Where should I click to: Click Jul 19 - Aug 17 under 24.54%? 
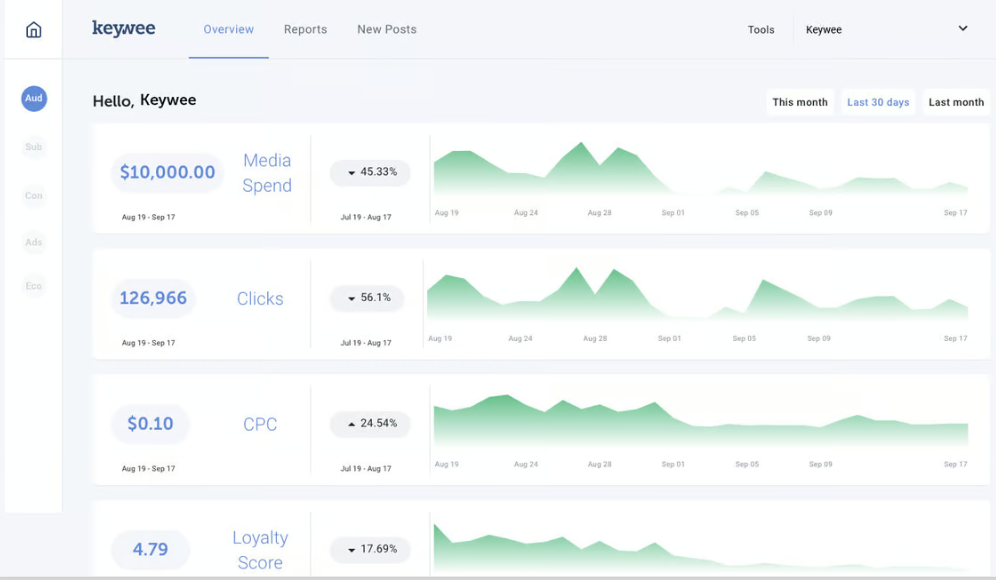[366, 469]
